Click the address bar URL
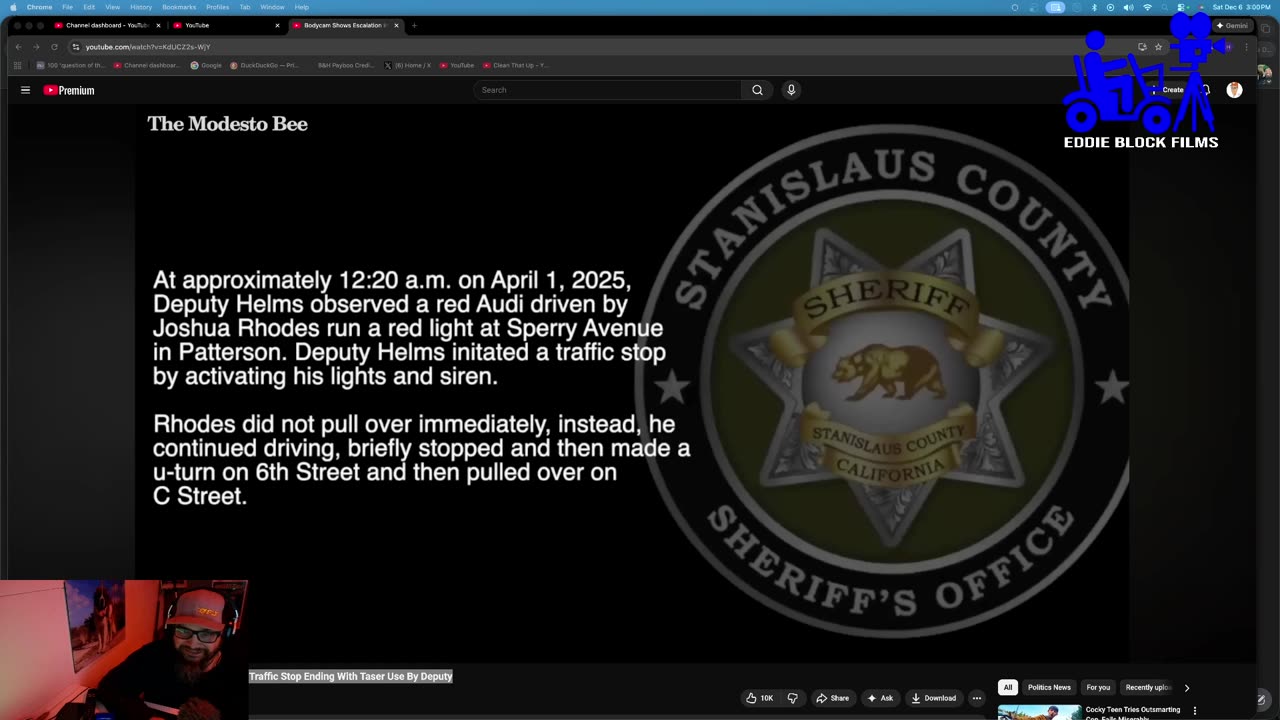1280x720 pixels. point(148,47)
